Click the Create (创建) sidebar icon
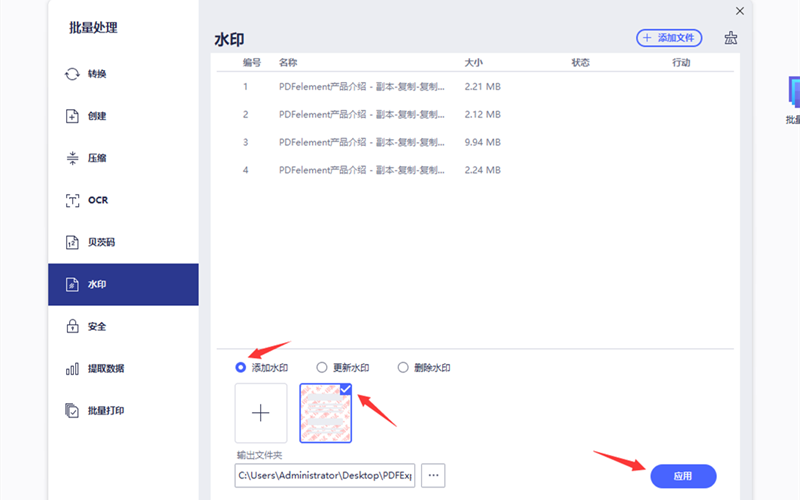The height and width of the screenshot is (500, 800). pyautogui.click(x=72, y=116)
